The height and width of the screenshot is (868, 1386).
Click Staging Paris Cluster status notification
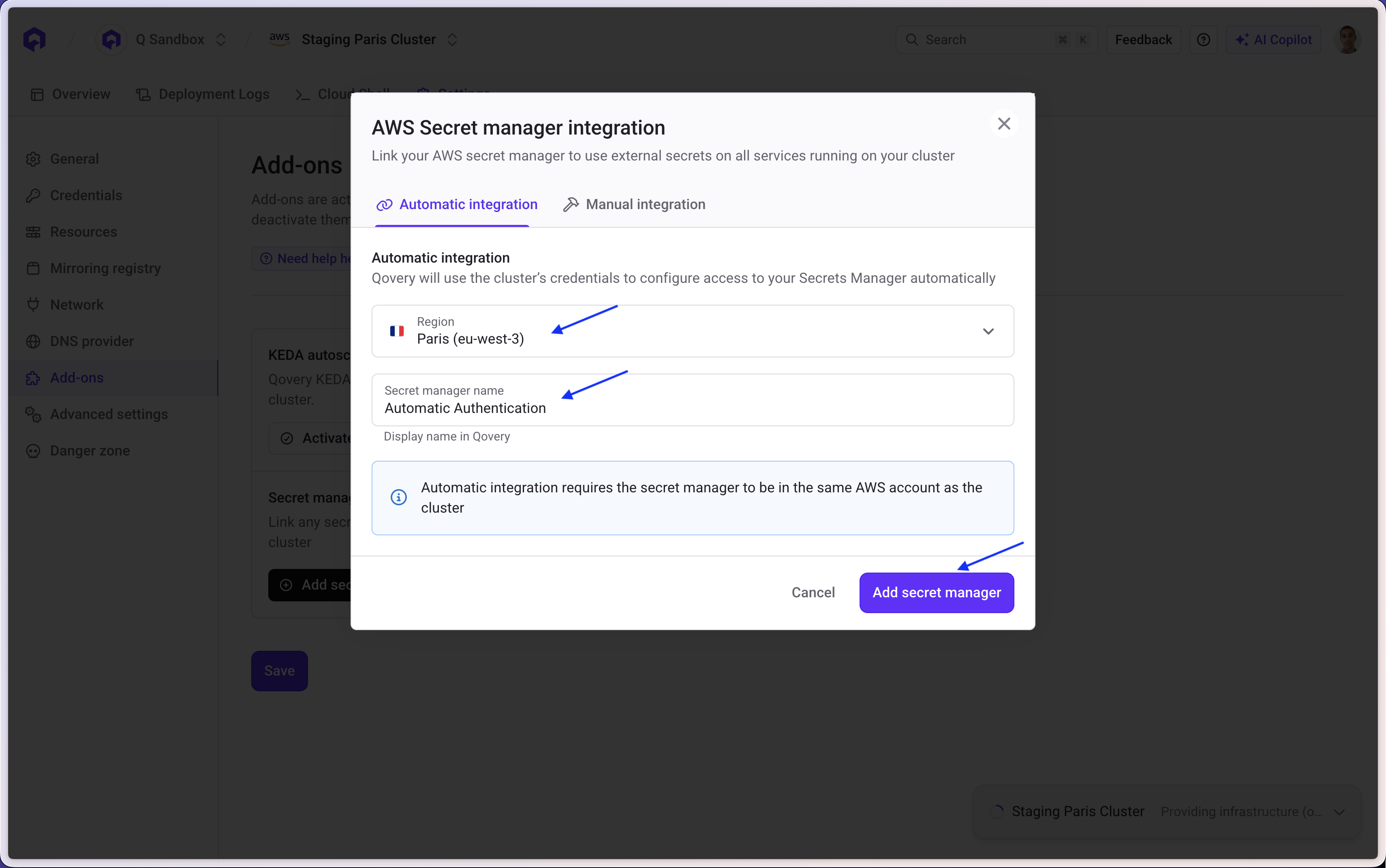click(1167, 812)
